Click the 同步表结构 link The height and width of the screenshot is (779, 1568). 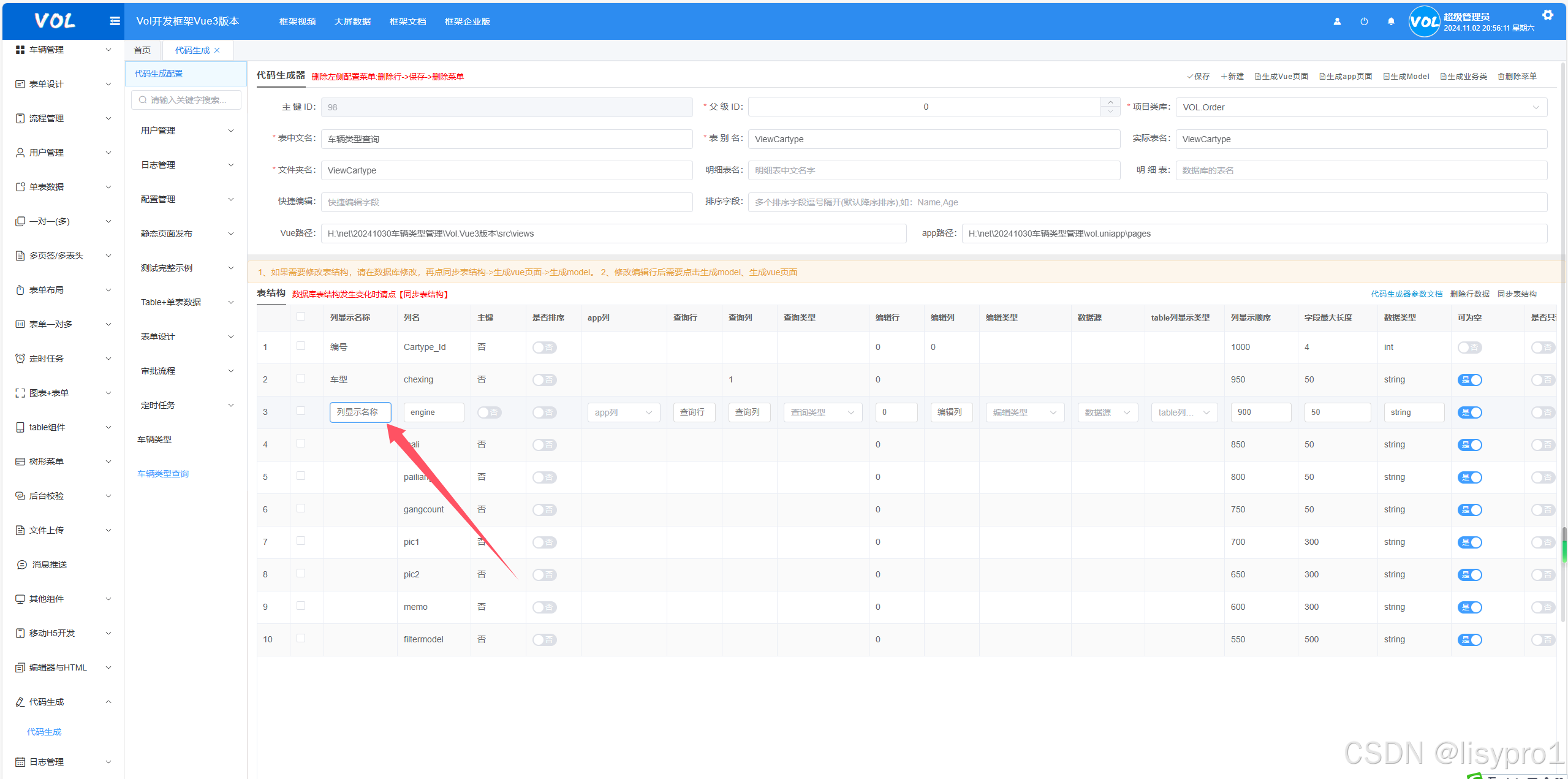point(1517,294)
